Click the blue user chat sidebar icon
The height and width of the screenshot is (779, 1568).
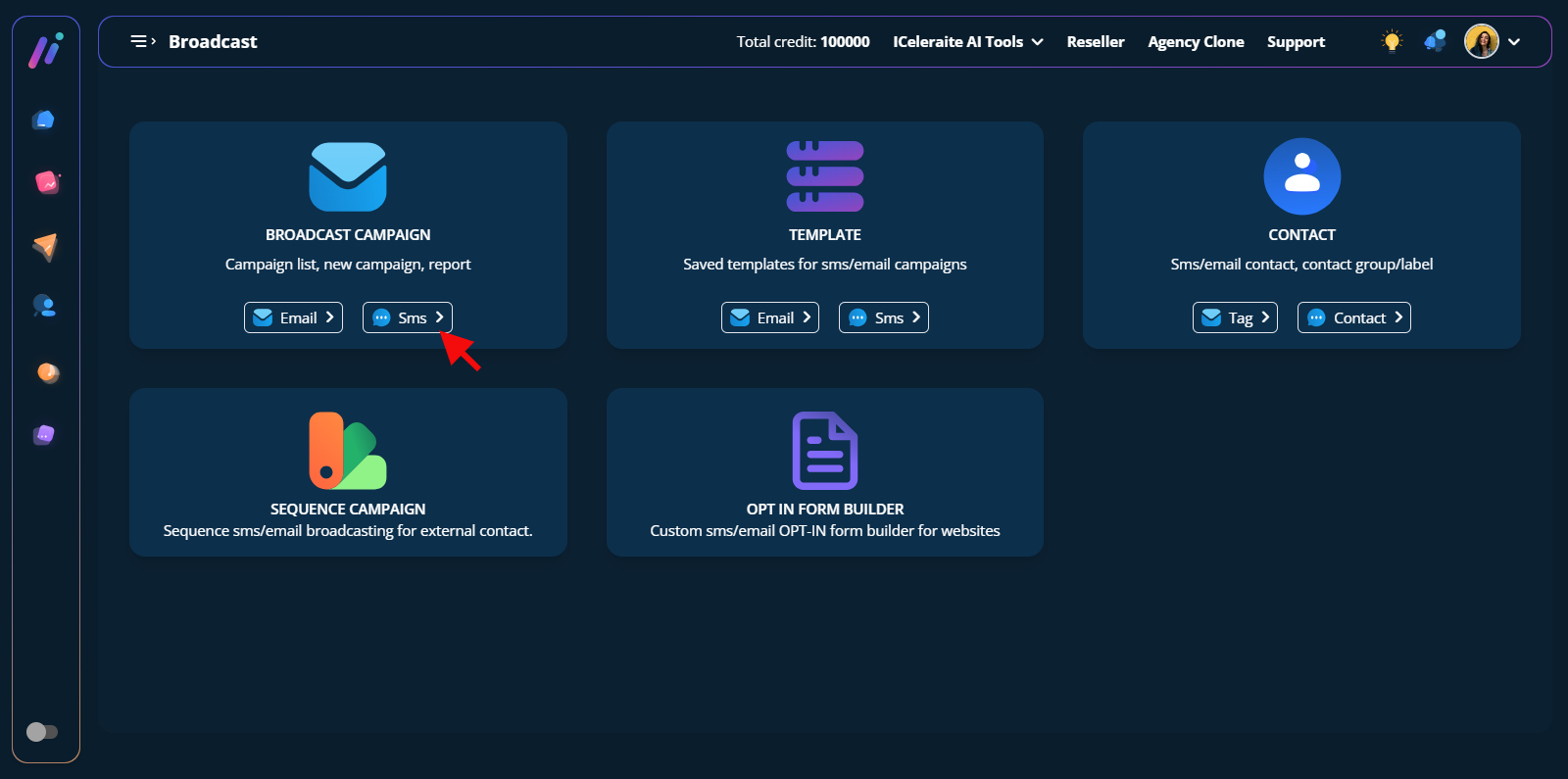(45, 307)
